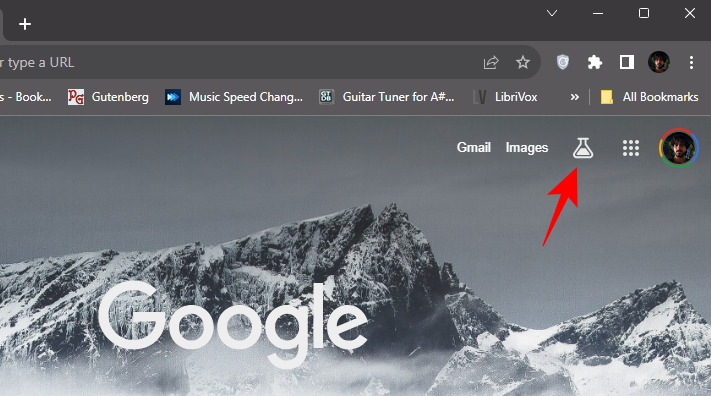
Task: Click the Chrome profile picture in toolbar
Action: tap(659, 62)
